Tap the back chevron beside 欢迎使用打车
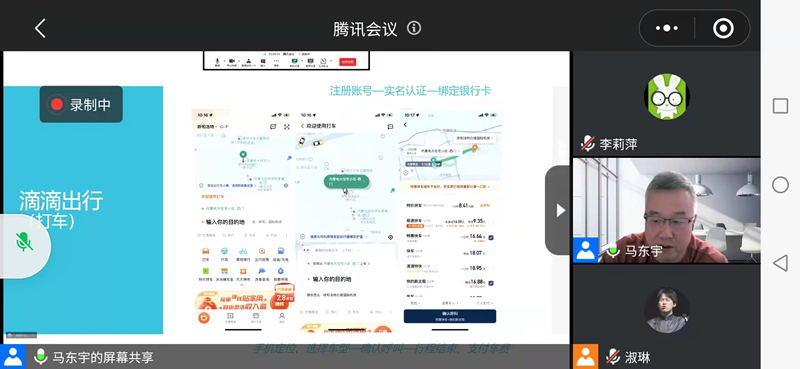This screenshot has width=800, height=369. click(x=302, y=126)
